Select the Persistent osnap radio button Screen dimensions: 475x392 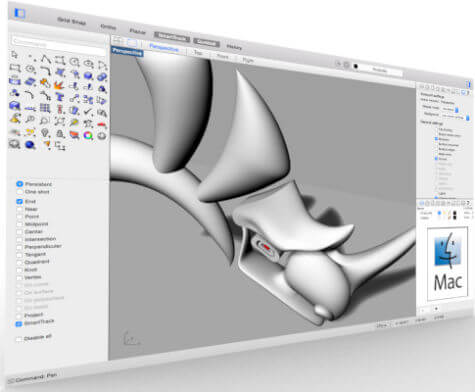pos(19,184)
